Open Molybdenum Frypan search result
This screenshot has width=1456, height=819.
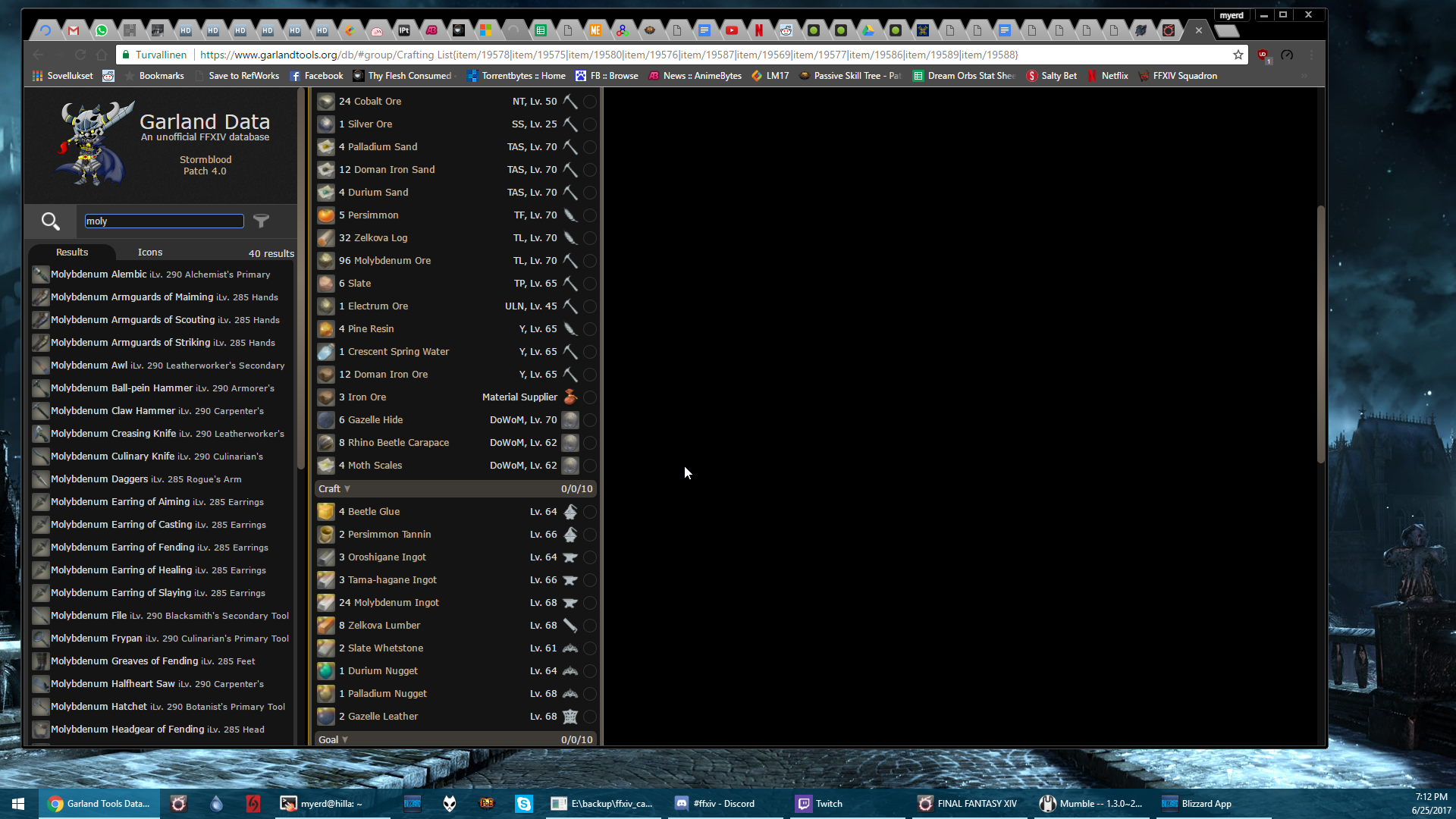[96, 639]
